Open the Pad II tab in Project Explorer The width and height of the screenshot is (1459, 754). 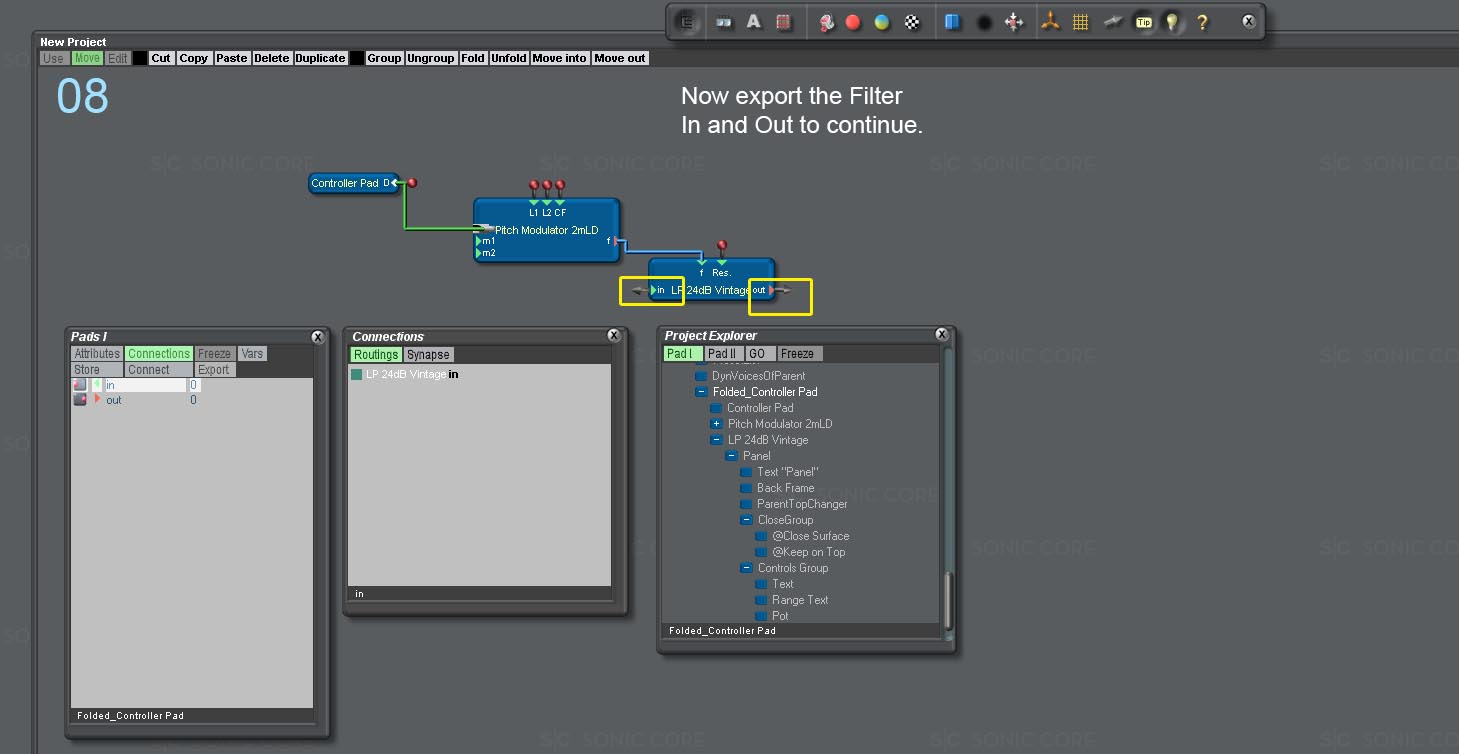click(x=723, y=353)
